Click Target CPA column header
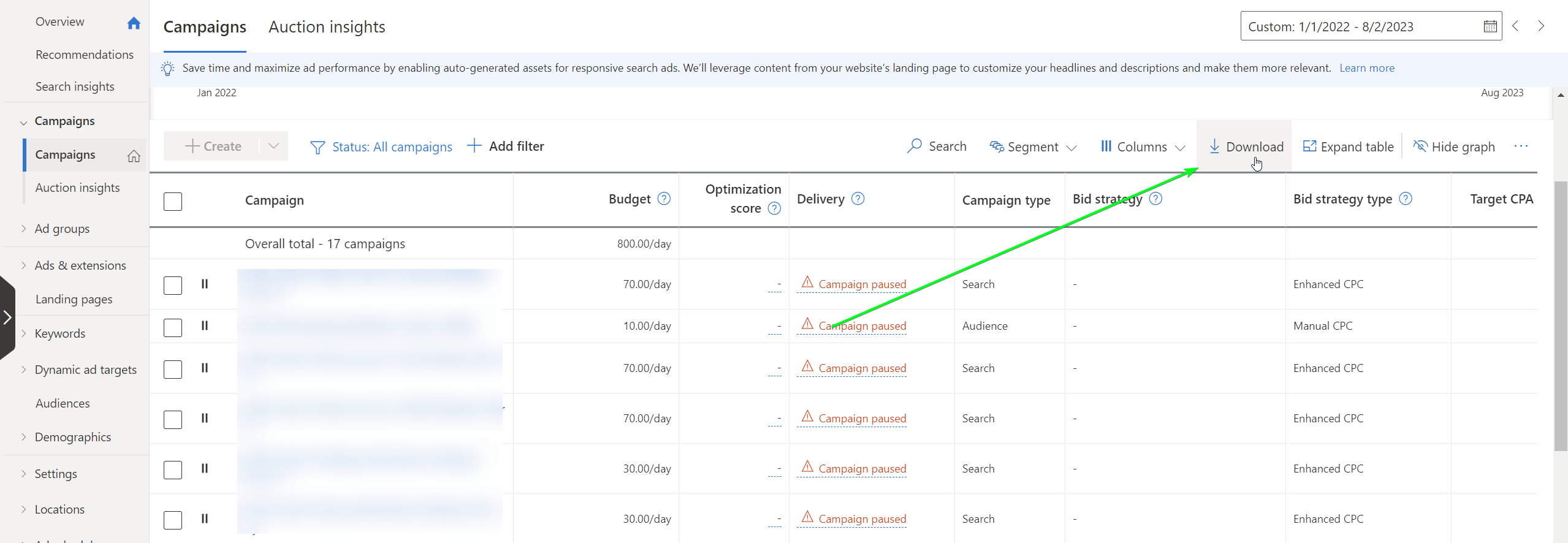Image resolution: width=1568 pixels, height=543 pixels. (1501, 199)
